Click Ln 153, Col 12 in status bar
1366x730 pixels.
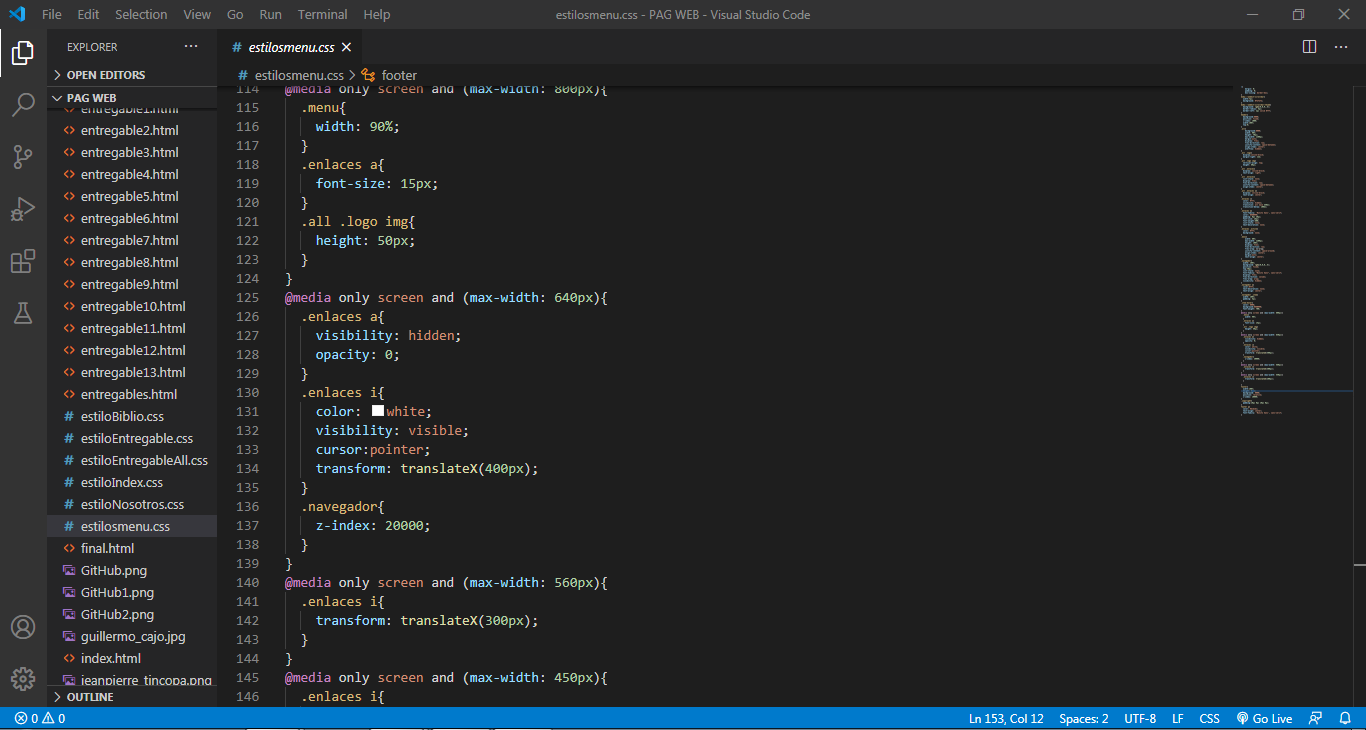coord(1006,718)
